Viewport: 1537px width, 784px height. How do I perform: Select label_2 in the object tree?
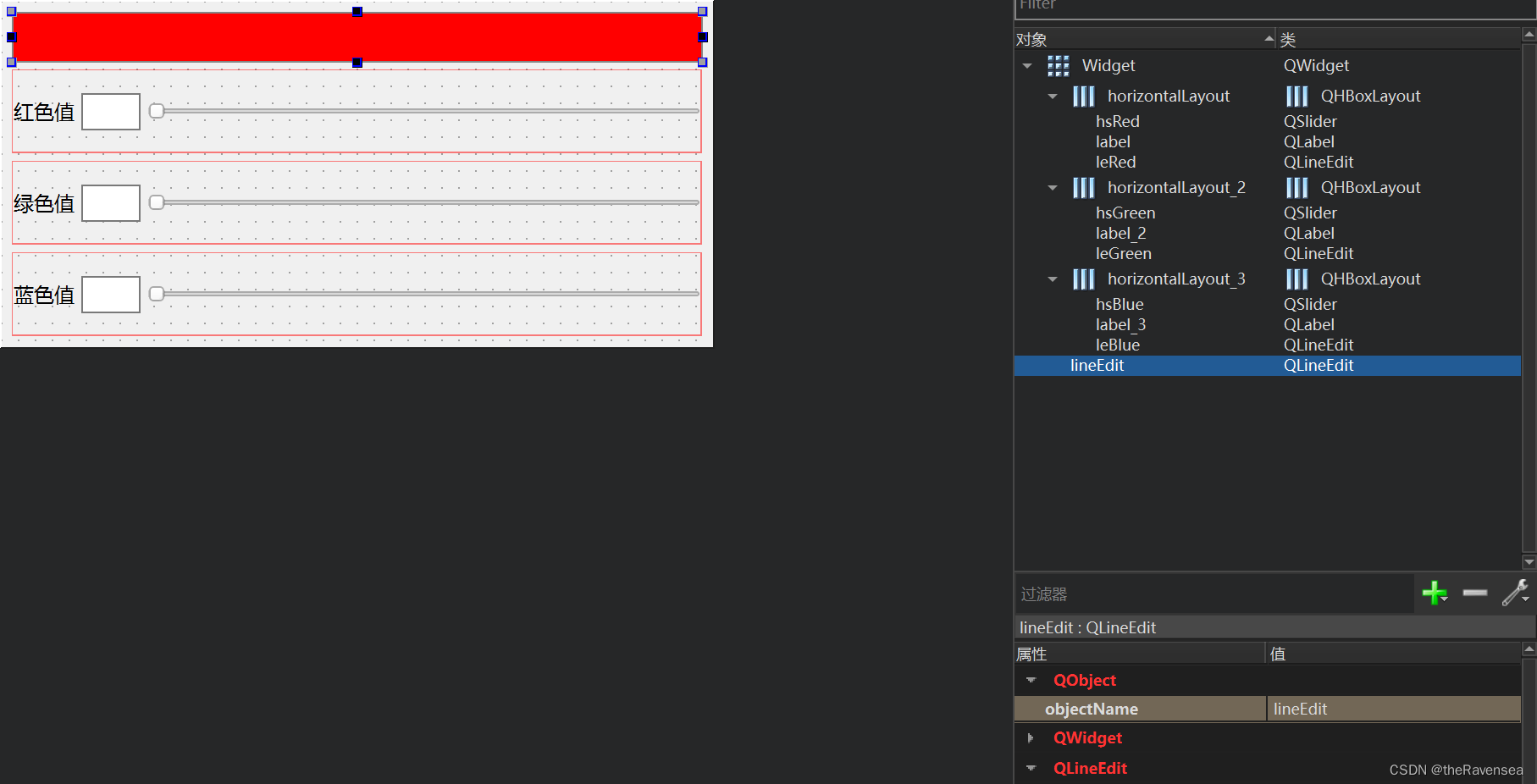(x=1120, y=234)
